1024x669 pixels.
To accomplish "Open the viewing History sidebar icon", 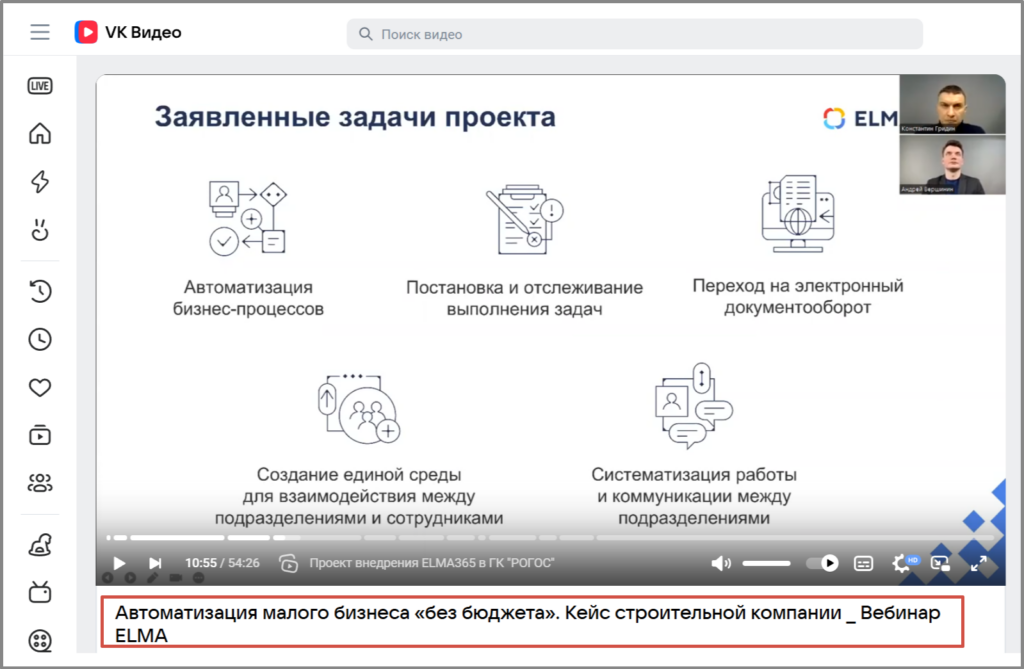I will tap(40, 292).
